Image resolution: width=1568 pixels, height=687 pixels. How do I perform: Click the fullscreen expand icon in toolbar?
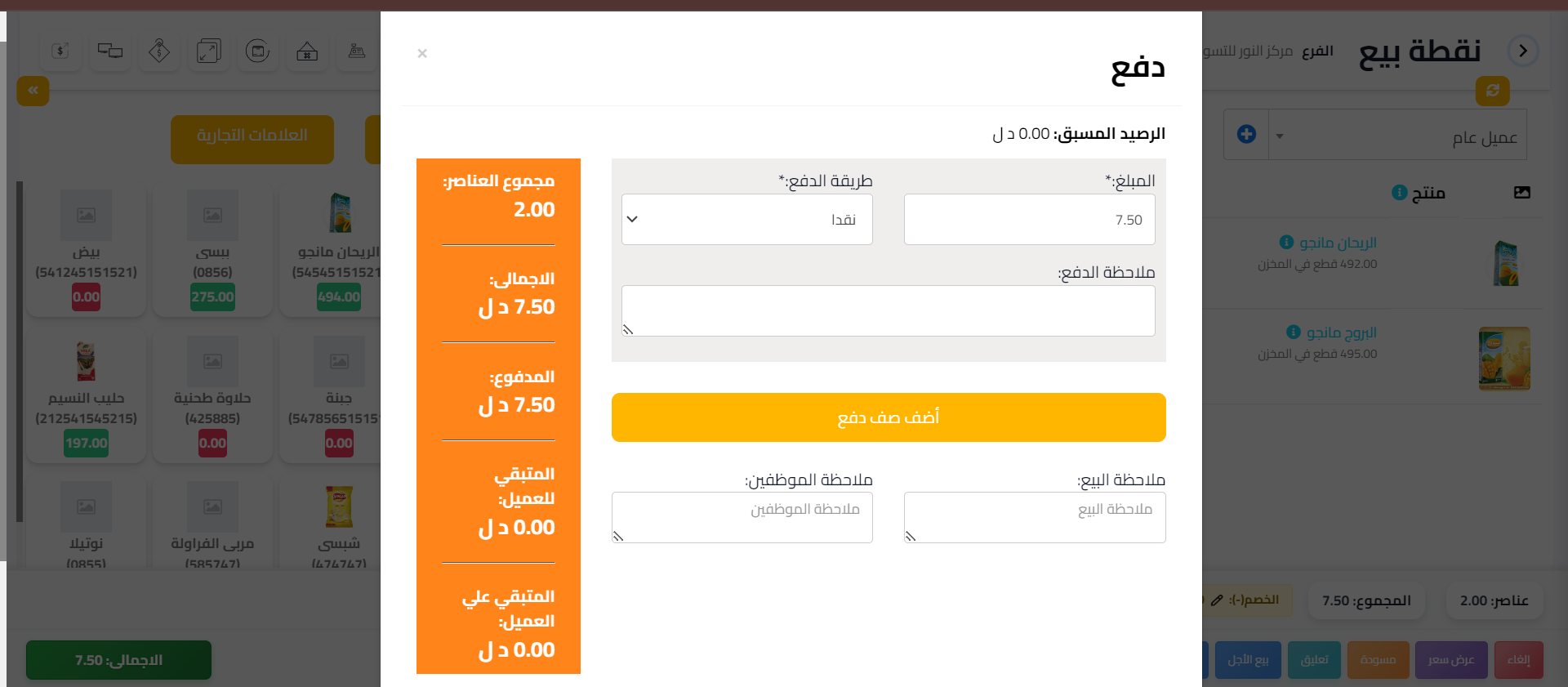coord(209,51)
